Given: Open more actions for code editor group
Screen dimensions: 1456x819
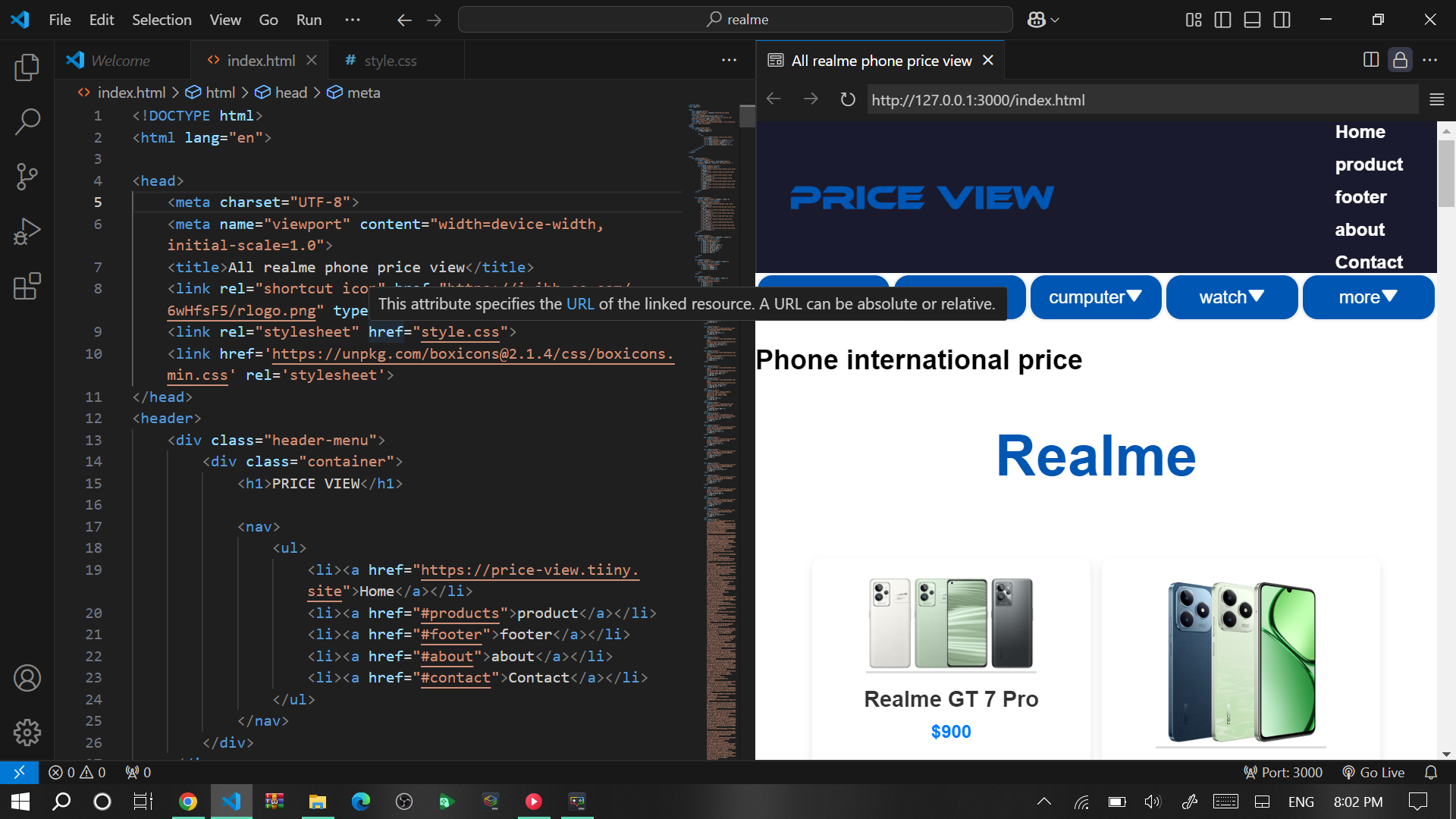Looking at the screenshot, I should click(730, 60).
